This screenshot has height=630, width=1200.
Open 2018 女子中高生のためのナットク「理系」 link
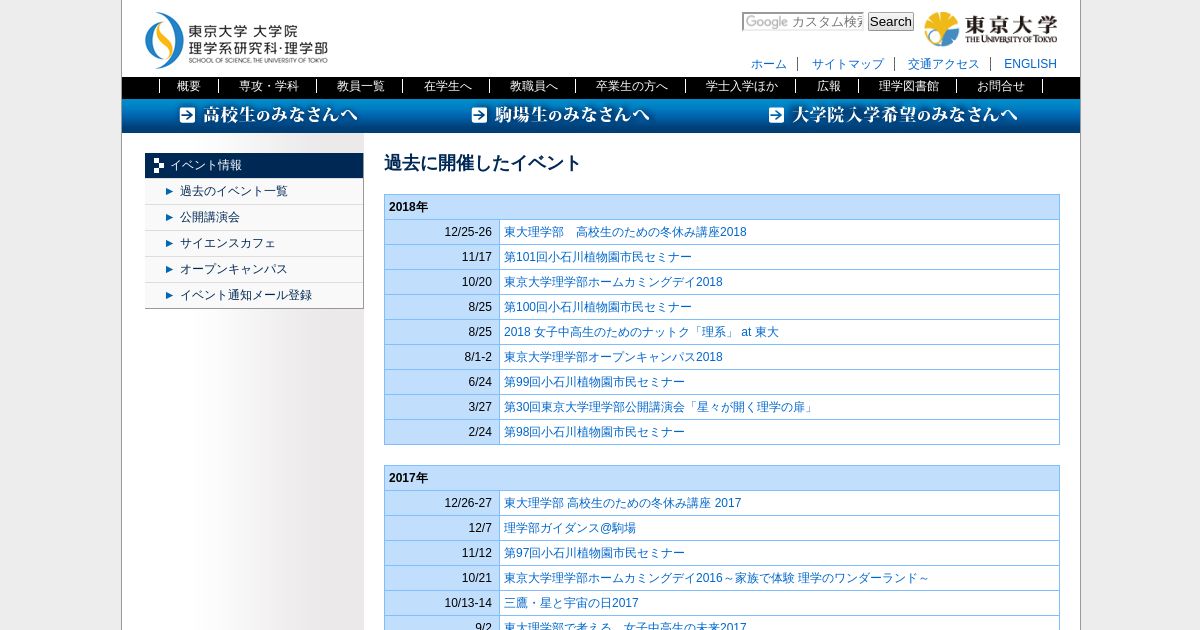[x=641, y=332]
